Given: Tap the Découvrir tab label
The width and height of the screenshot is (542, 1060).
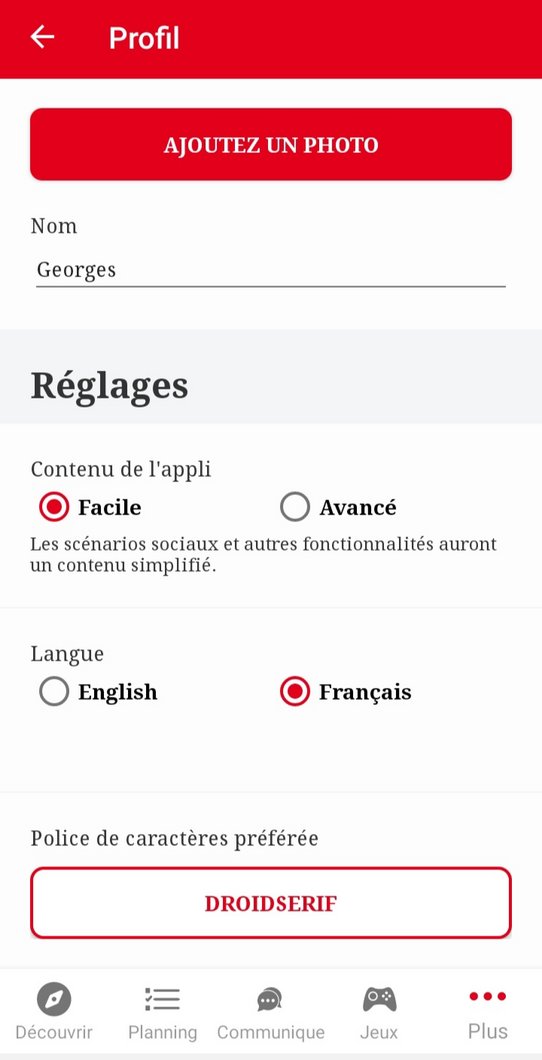Looking at the screenshot, I should click(x=54, y=1032).
